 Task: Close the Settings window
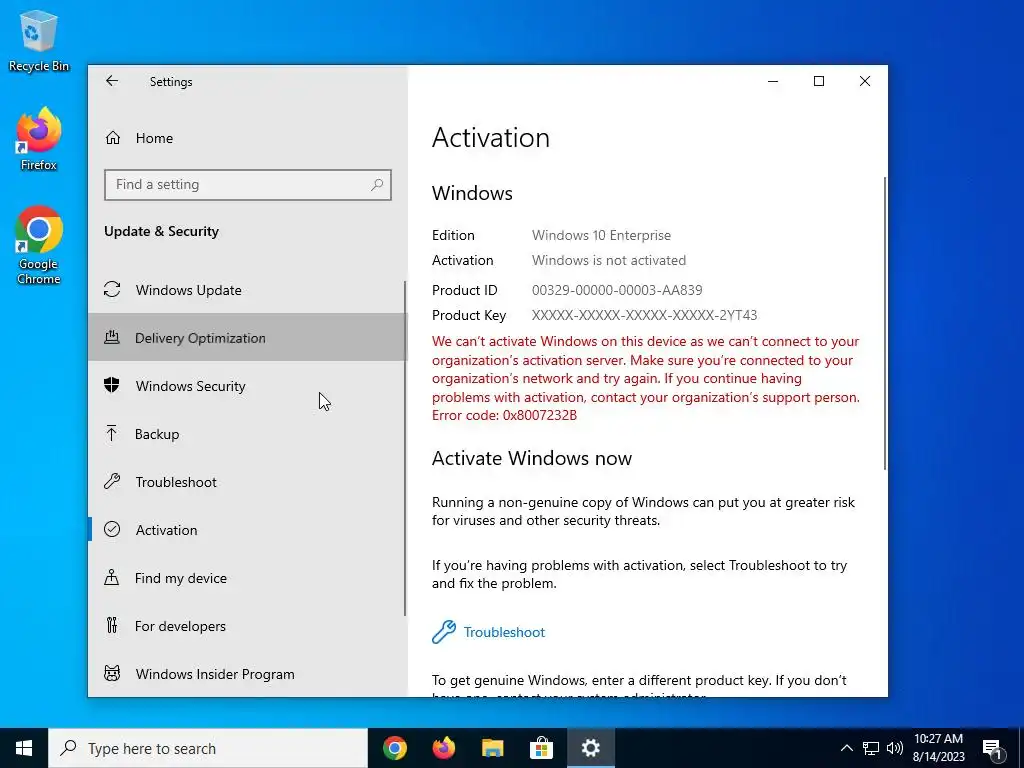(865, 81)
